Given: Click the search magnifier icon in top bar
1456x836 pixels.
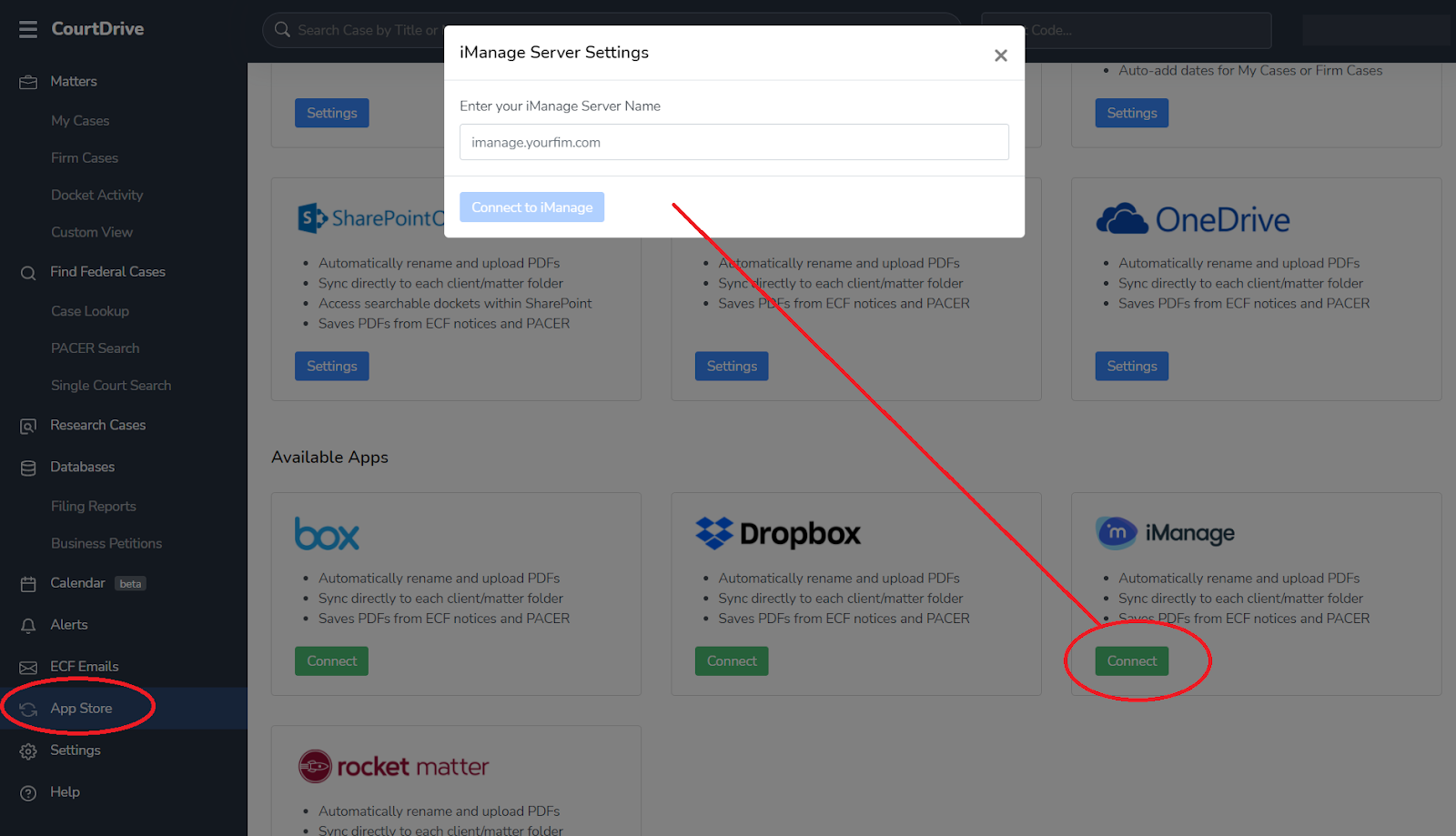Looking at the screenshot, I should point(282,29).
